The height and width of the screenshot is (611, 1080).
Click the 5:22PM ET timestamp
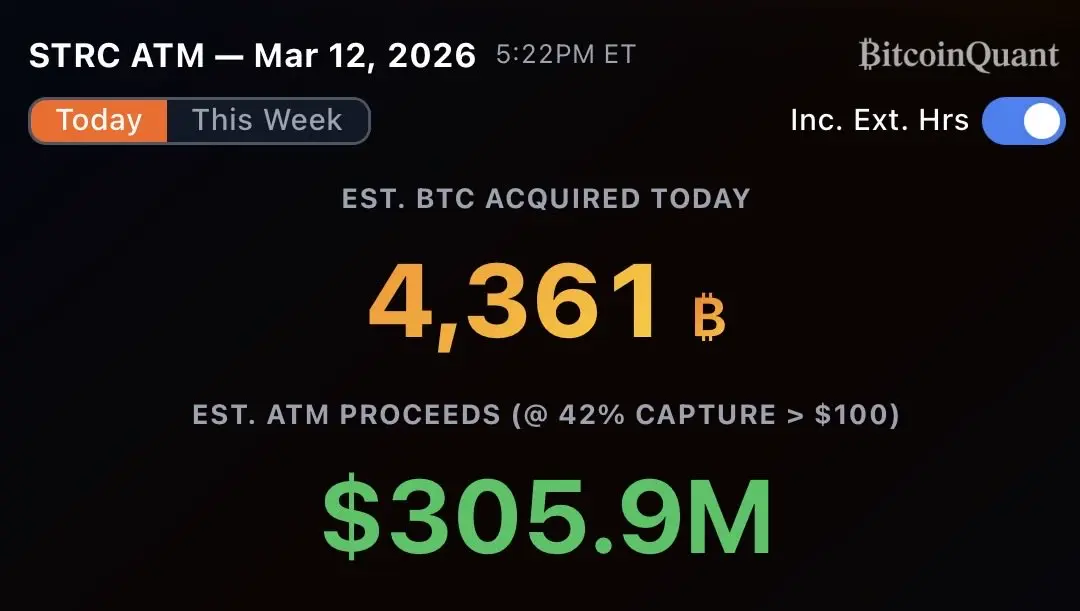565,54
